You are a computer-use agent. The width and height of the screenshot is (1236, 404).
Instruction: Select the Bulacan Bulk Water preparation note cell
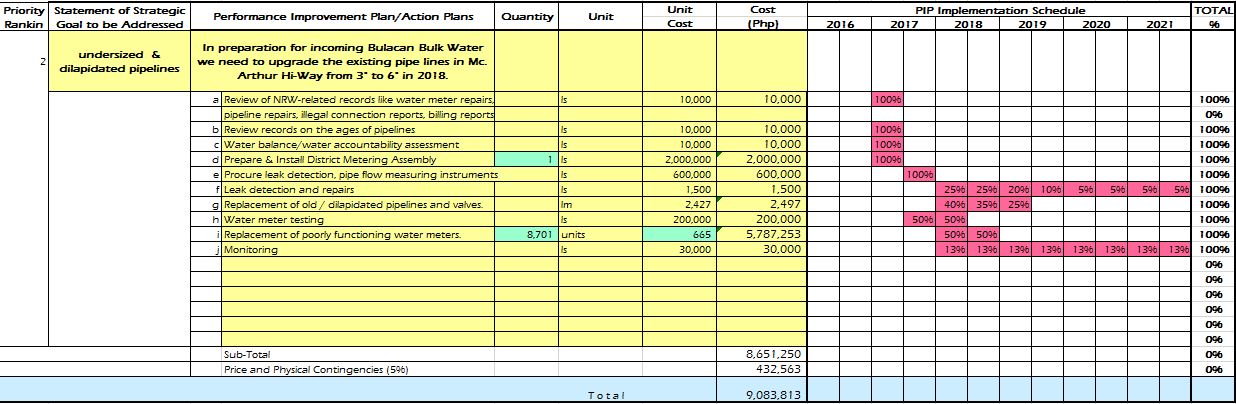coord(341,62)
